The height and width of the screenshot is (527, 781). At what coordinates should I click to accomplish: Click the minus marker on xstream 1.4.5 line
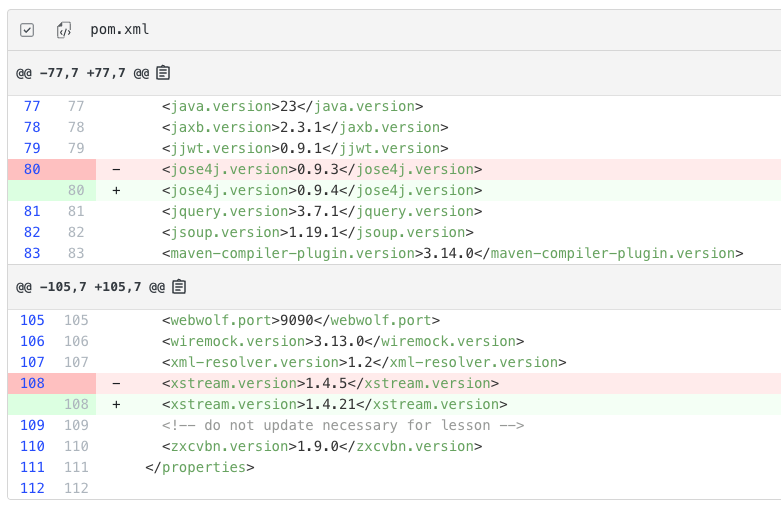click(116, 383)
